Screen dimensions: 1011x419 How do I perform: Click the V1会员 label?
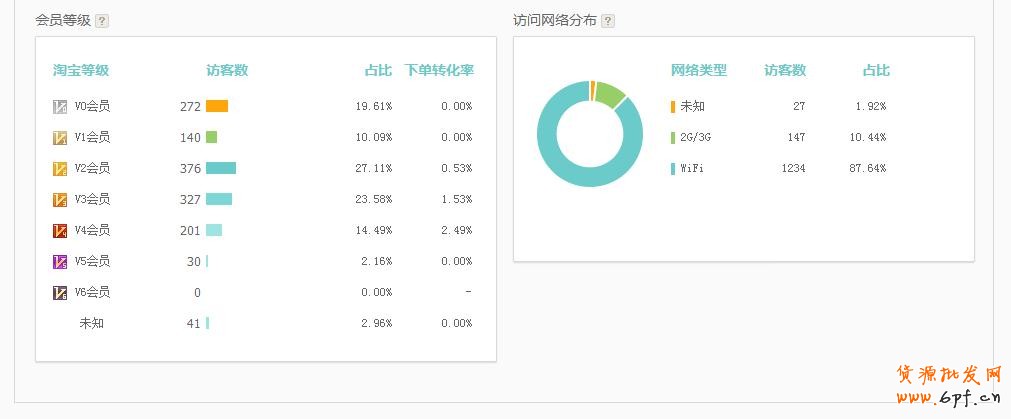pyautogui.click(x=92, y=137)
